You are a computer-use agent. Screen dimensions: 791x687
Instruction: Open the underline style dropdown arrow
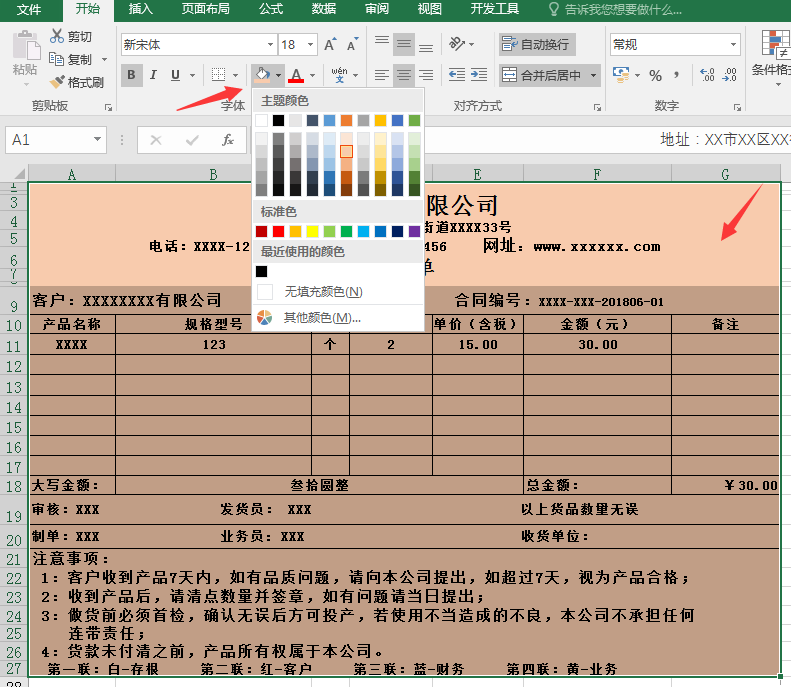(x=192, y=75)
